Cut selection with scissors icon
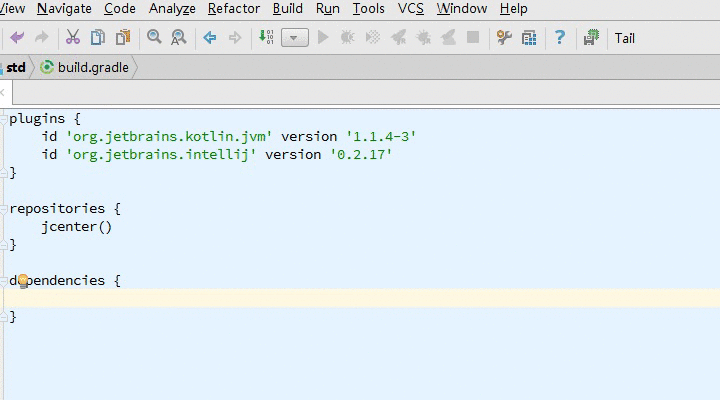The image size is (720, 400). [73, 37]
